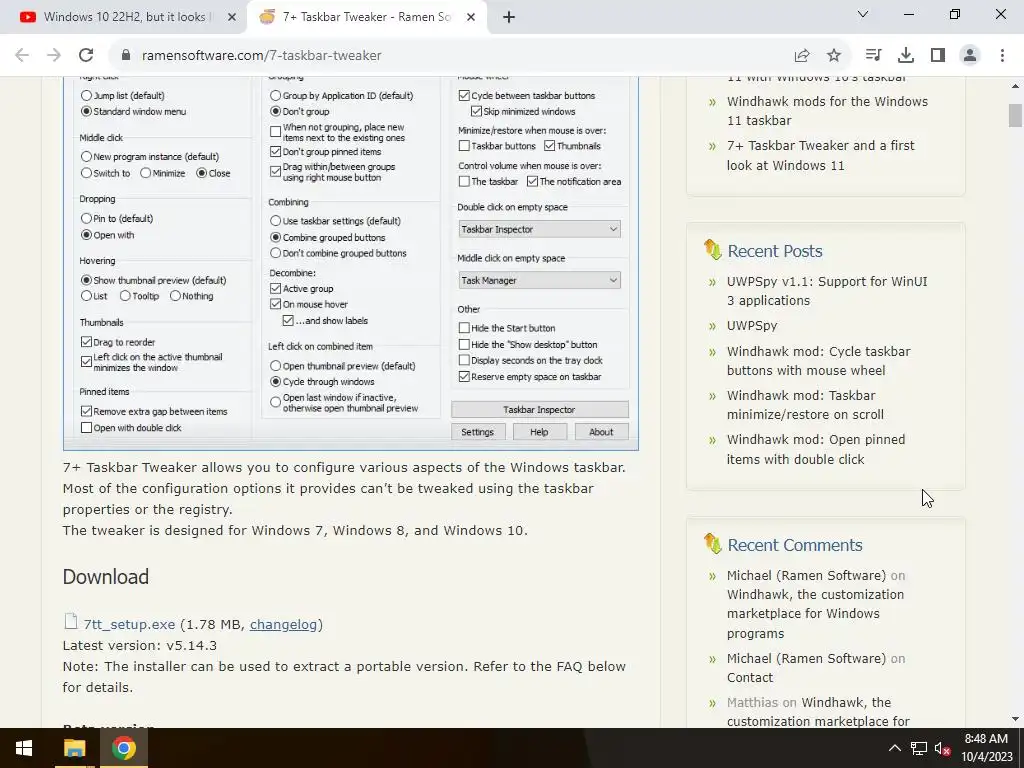The width and height of the screenshot is (1024, 768).
Task: Open Chrome's three-dot menu
Action: [1002, 55]
